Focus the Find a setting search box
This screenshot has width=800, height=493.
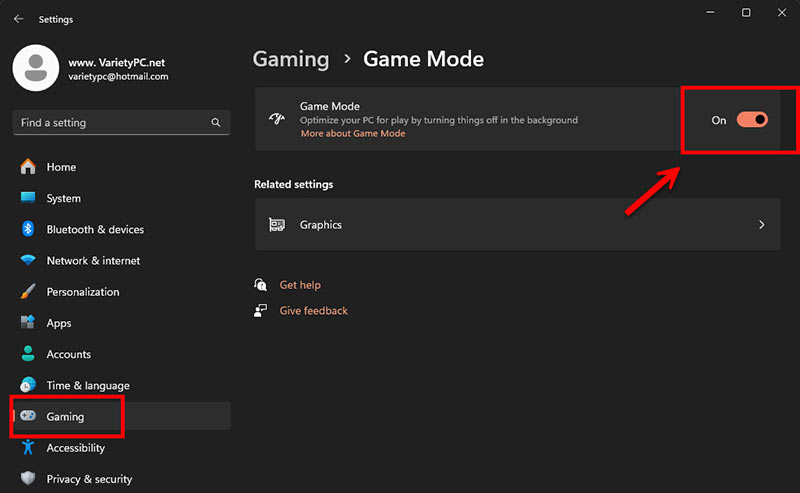coord(121,122)
